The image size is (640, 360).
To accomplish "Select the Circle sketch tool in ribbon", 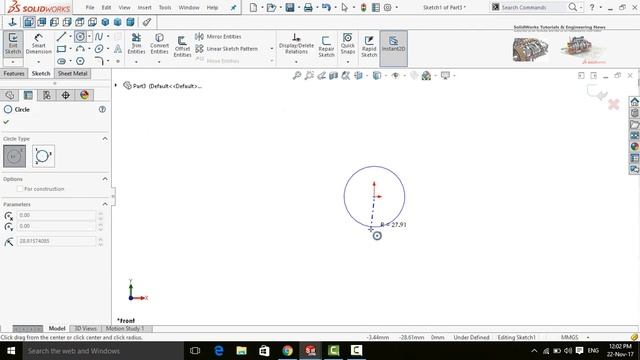I will click(80, 37).
